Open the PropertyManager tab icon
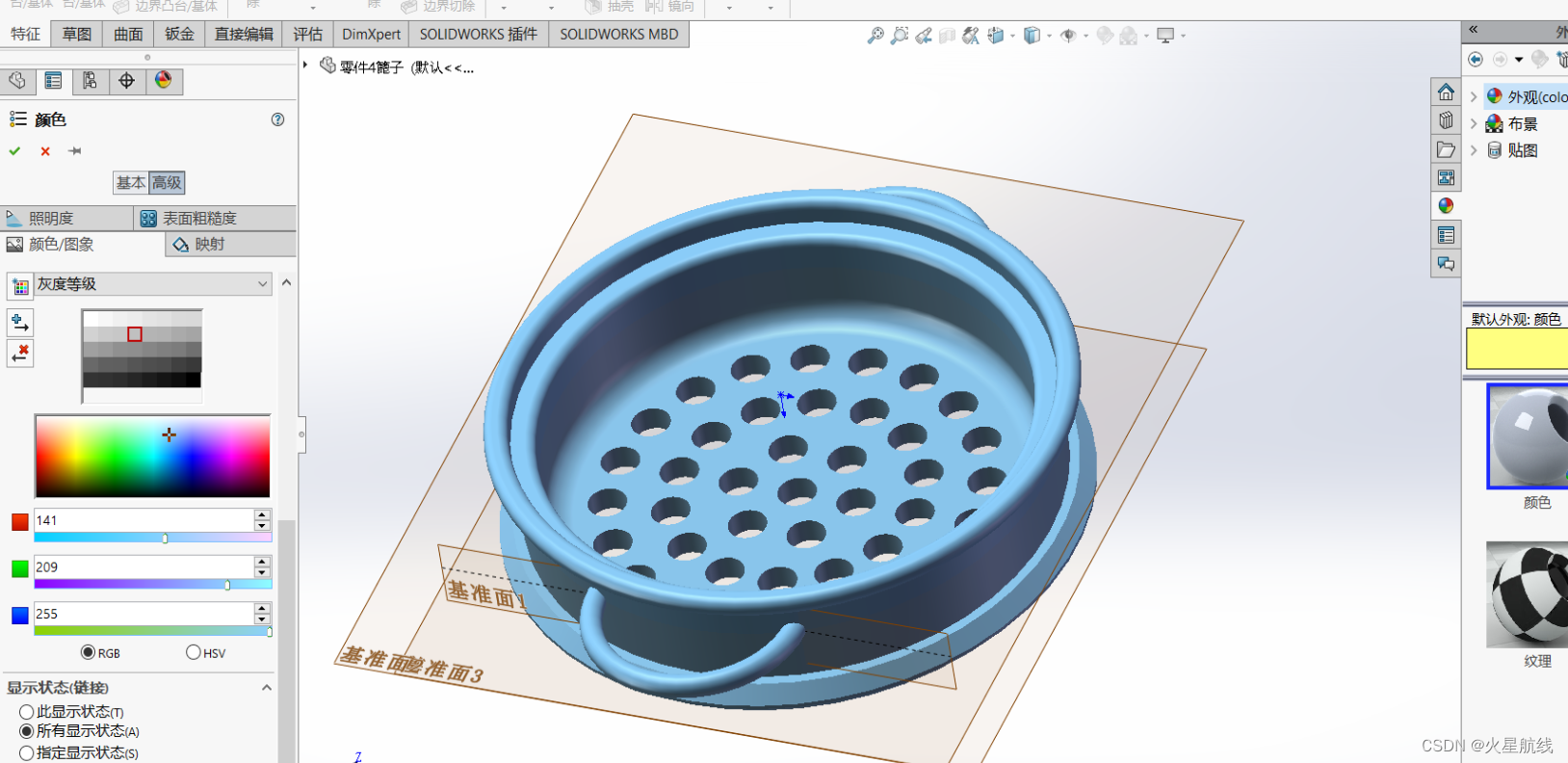The image size is (1568, 763). [54, 81]
